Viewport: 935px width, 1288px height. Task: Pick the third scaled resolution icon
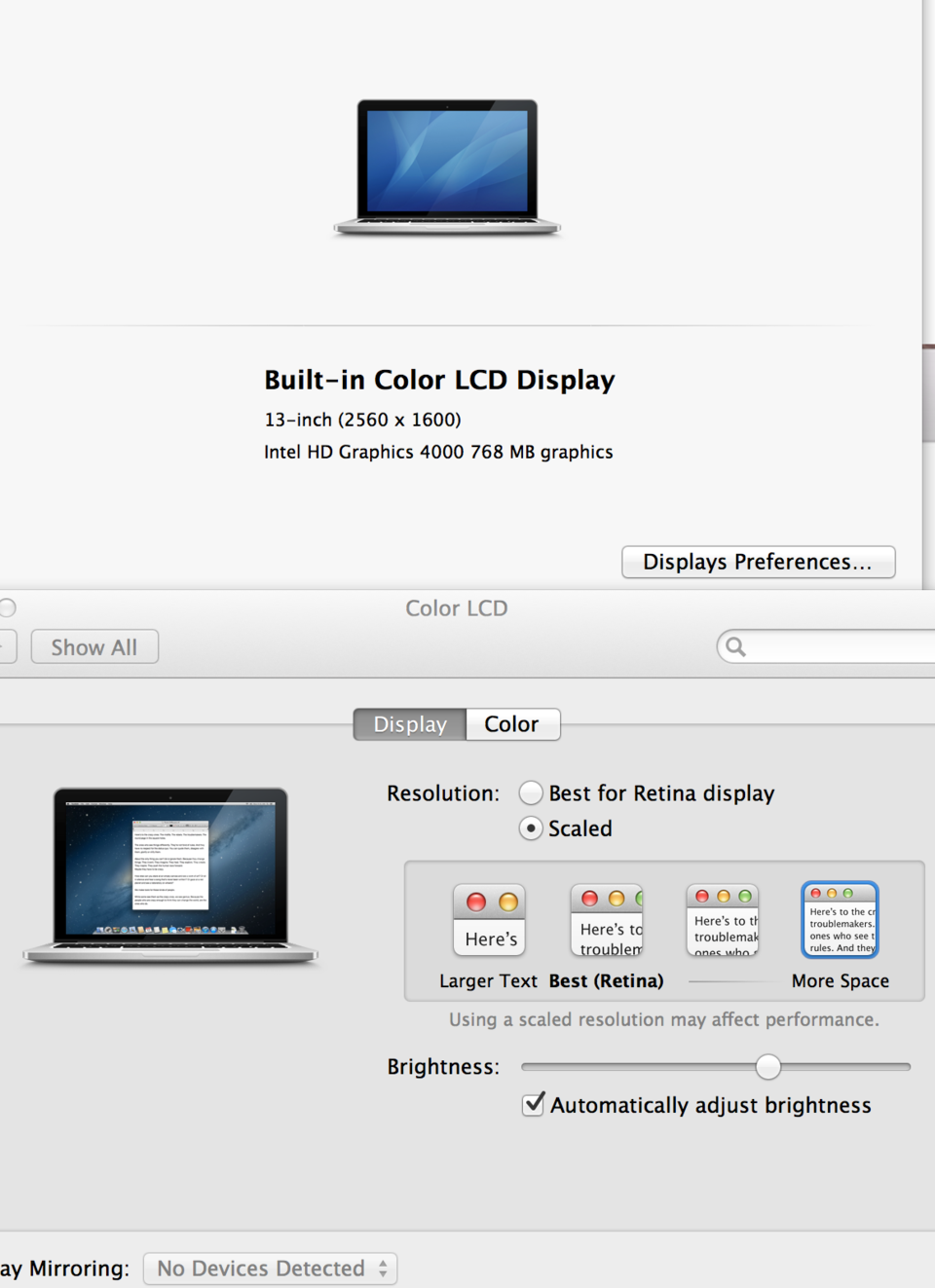coord(722,920)
